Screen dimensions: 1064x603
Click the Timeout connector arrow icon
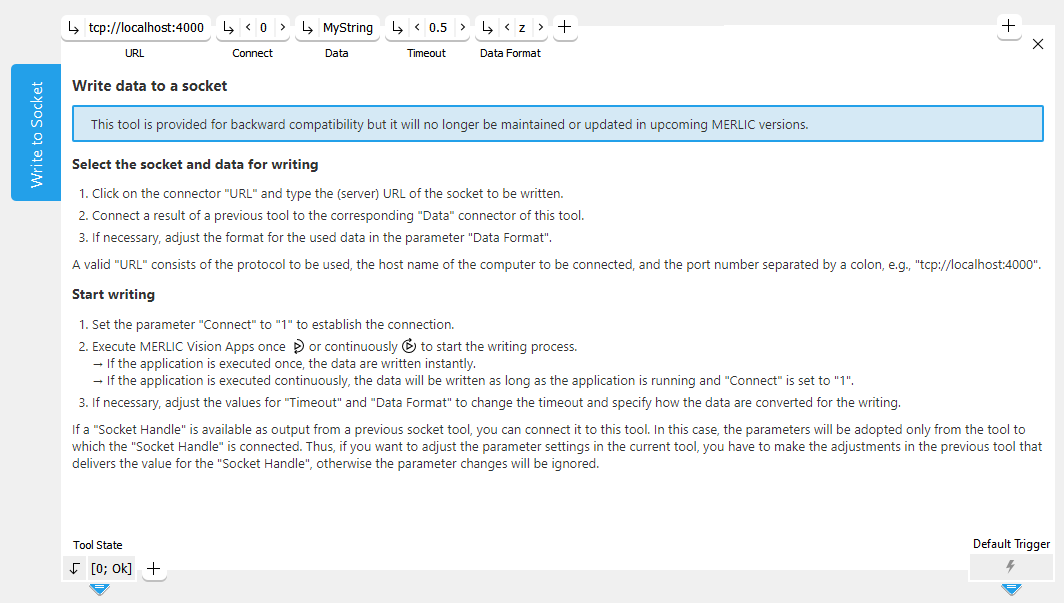coord(399,28)
